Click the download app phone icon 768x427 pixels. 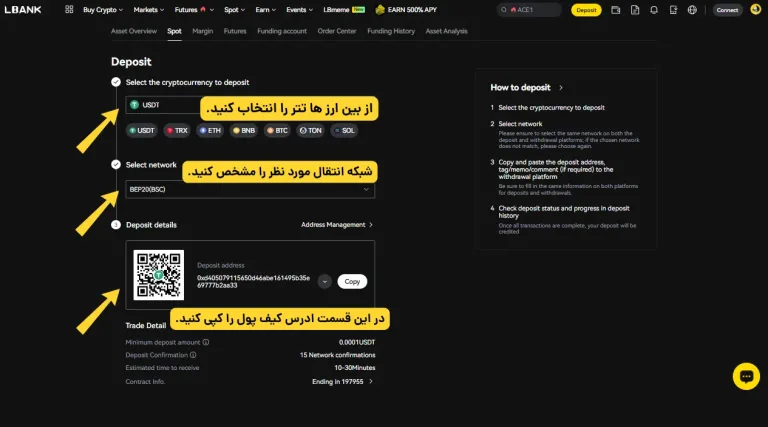click(673, 10)
